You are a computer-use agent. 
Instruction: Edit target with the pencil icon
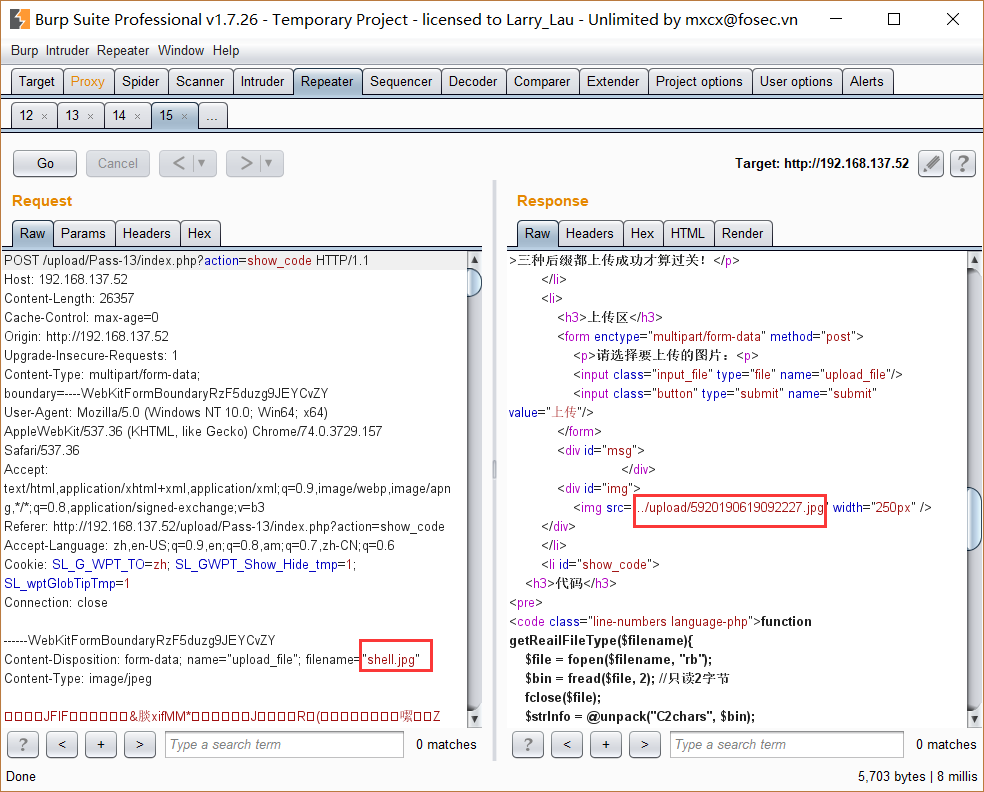coord(931,164)
